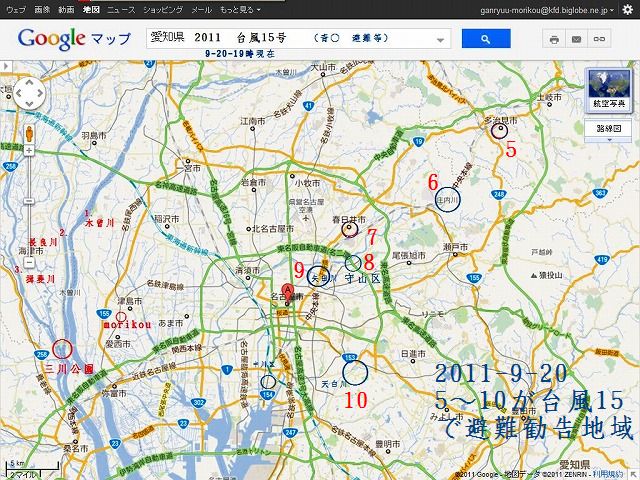This screenshot has width=640, height=480.
Task: Click the red marker A pin
Action: (288, 293)
